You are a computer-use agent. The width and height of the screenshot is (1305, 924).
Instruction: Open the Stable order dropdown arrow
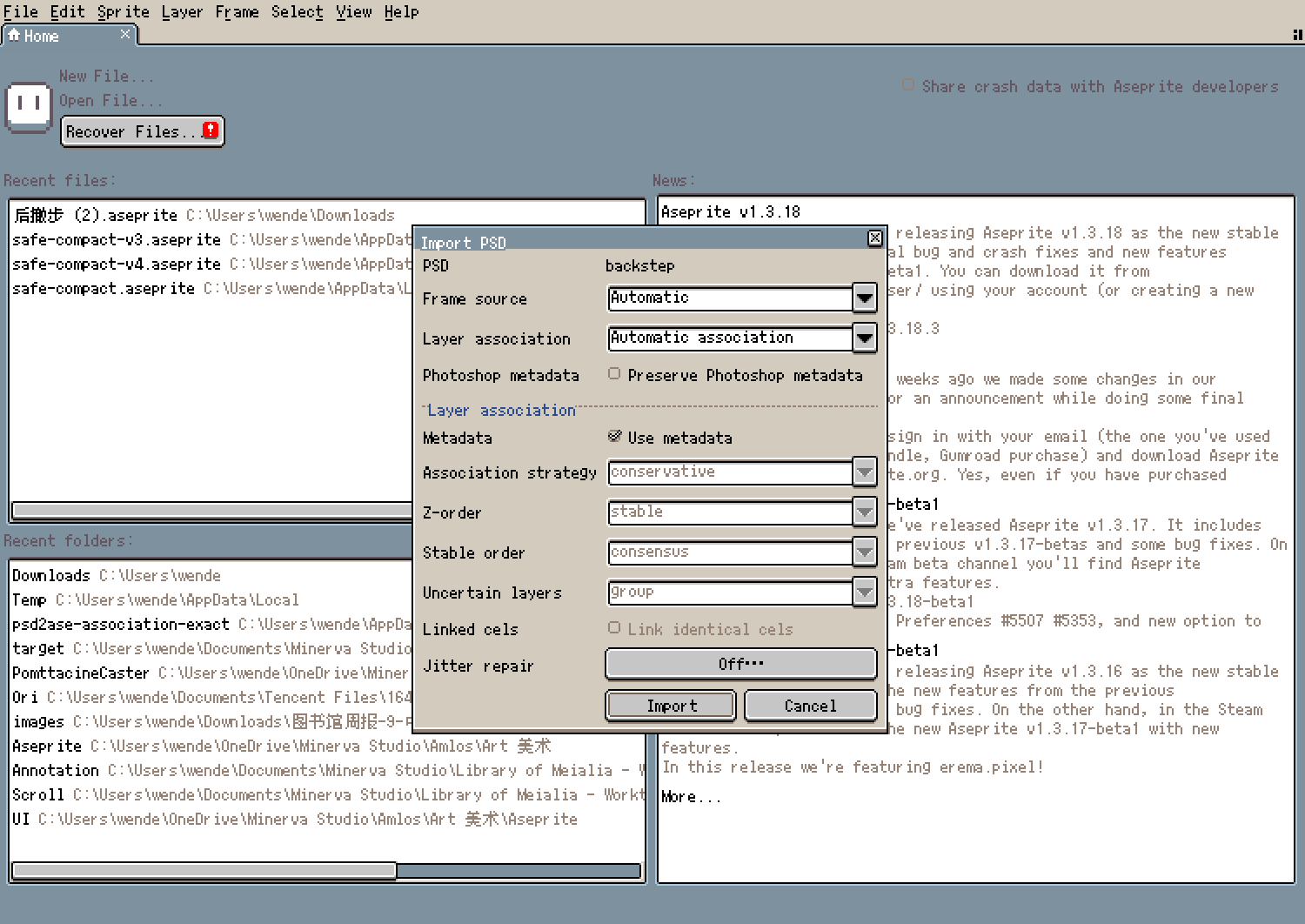tap(864, 552)
